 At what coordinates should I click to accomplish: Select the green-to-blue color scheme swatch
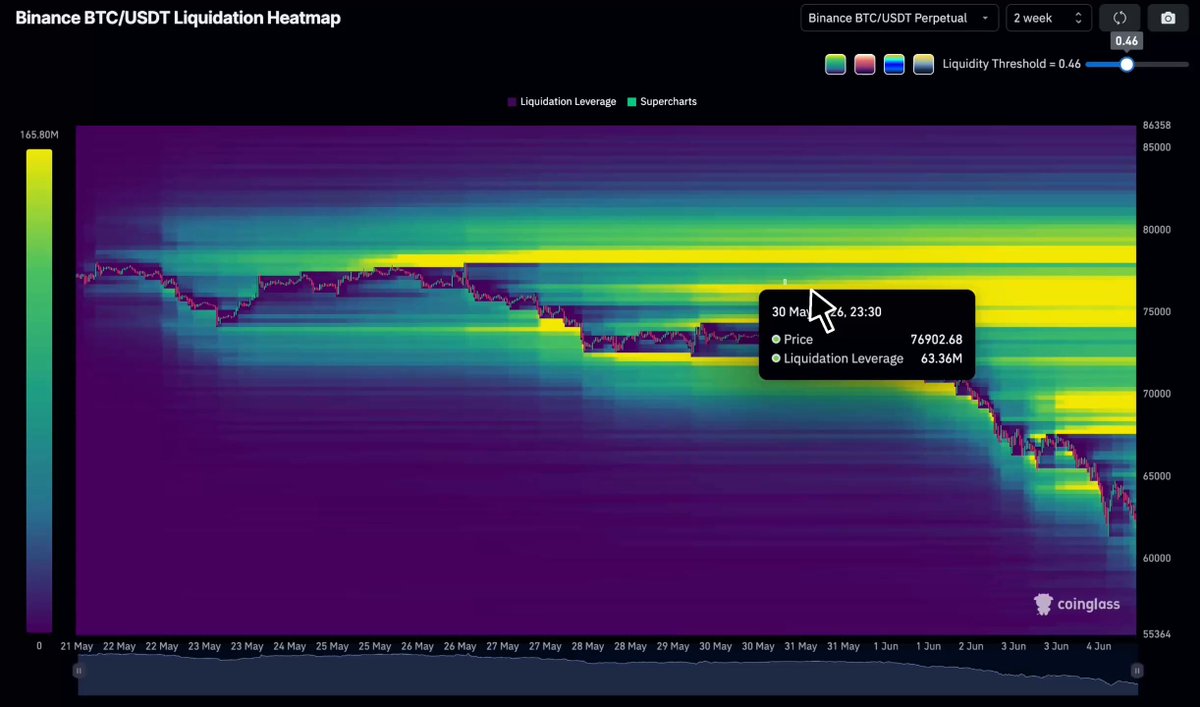point(835,64)
